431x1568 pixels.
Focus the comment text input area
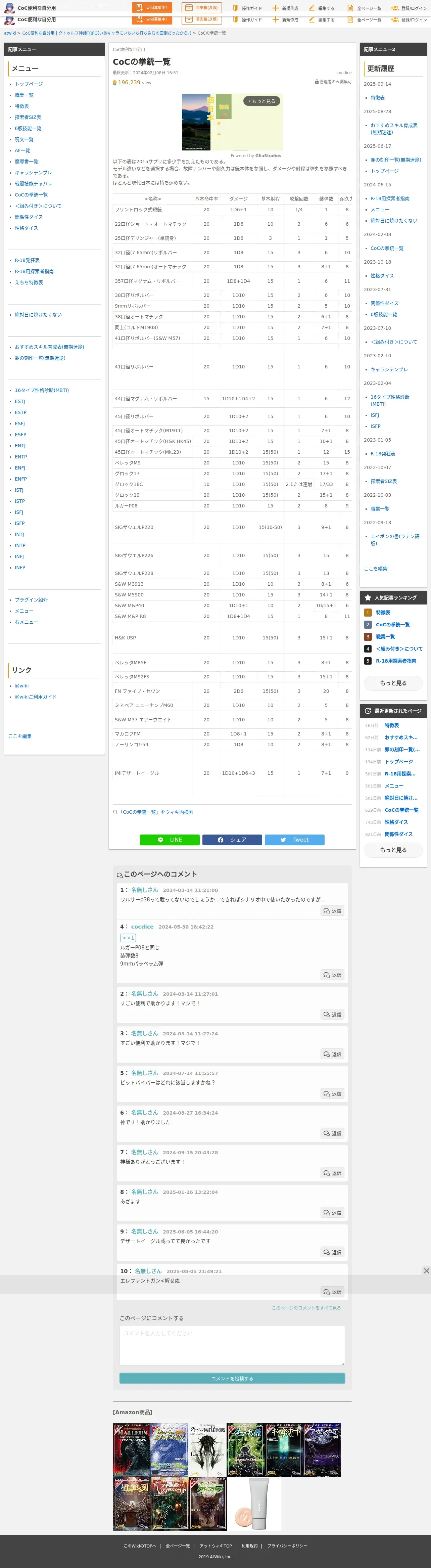(232, 1345)
